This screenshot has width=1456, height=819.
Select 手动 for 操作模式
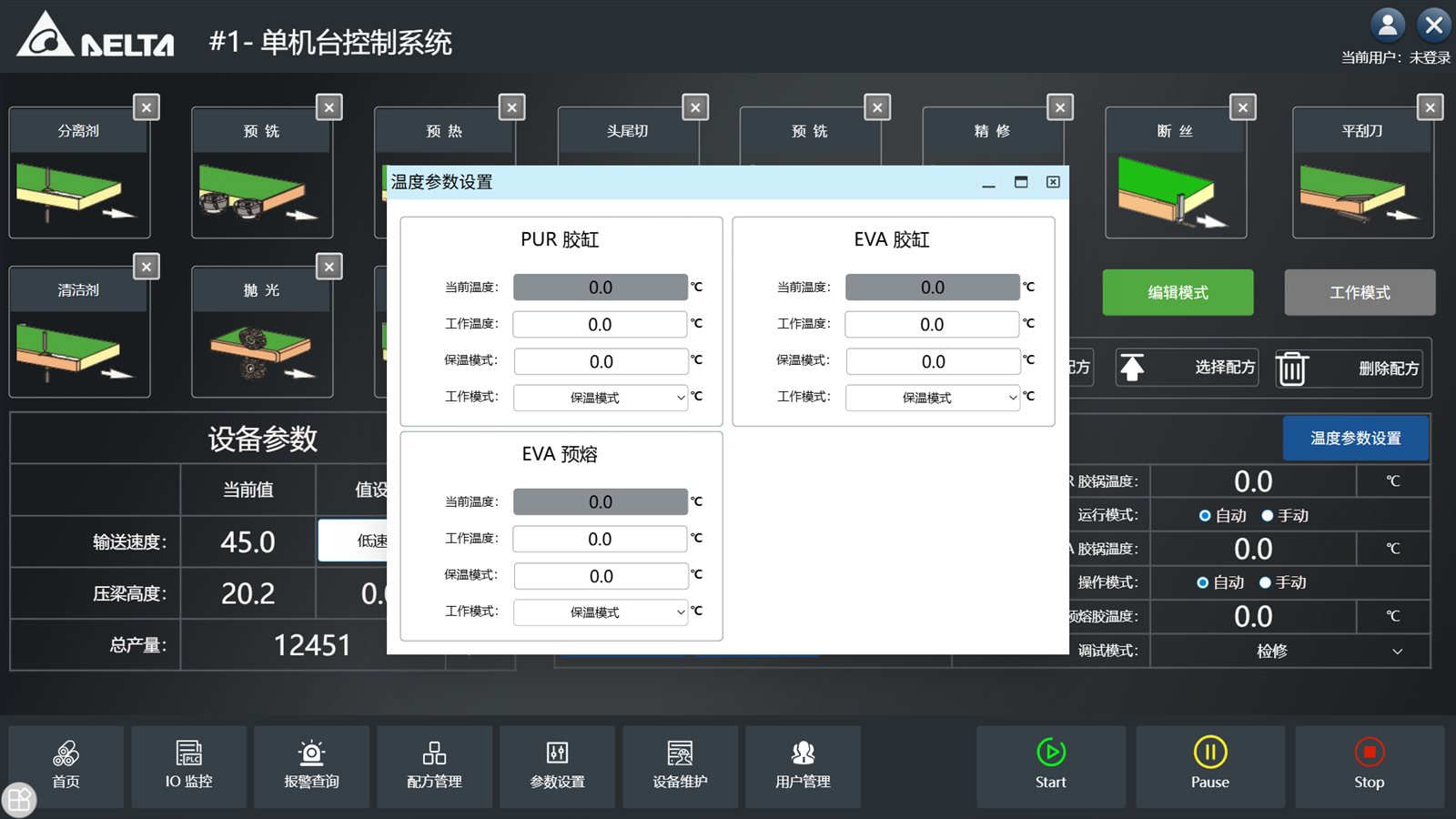(1283, 582)
